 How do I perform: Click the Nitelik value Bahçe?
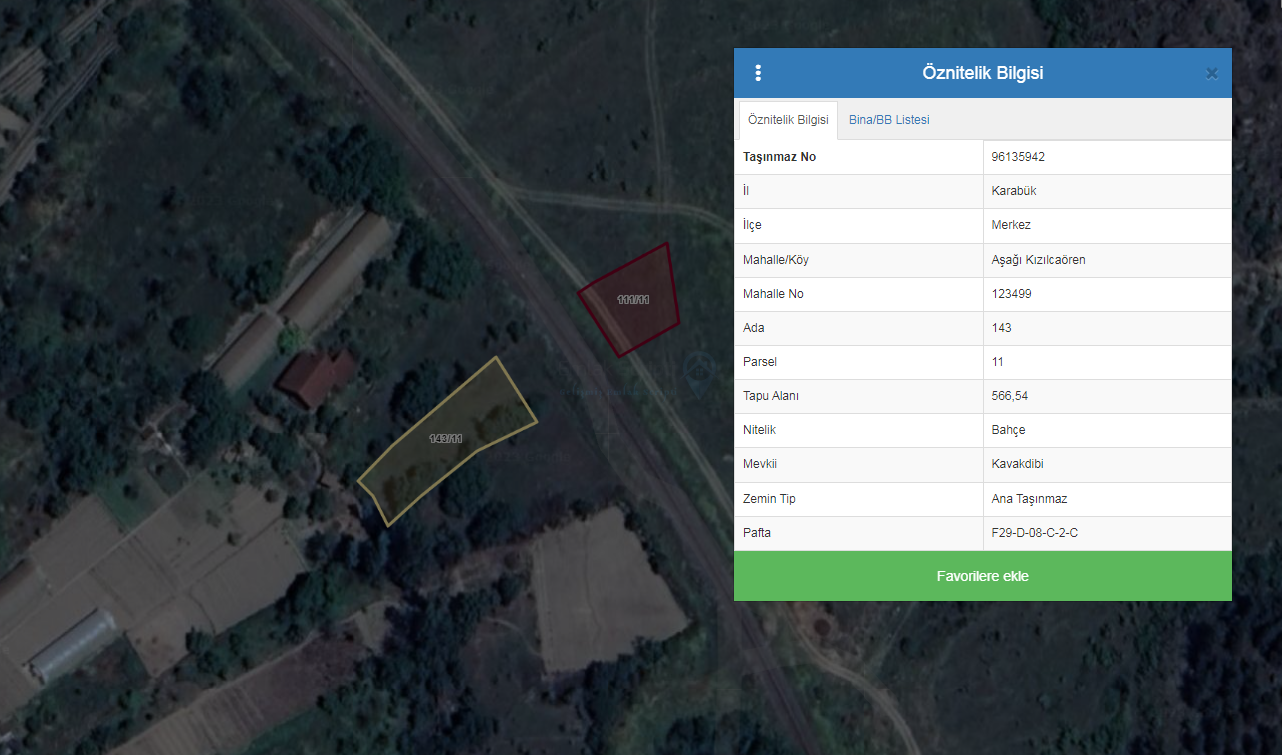pos(1008,430)
